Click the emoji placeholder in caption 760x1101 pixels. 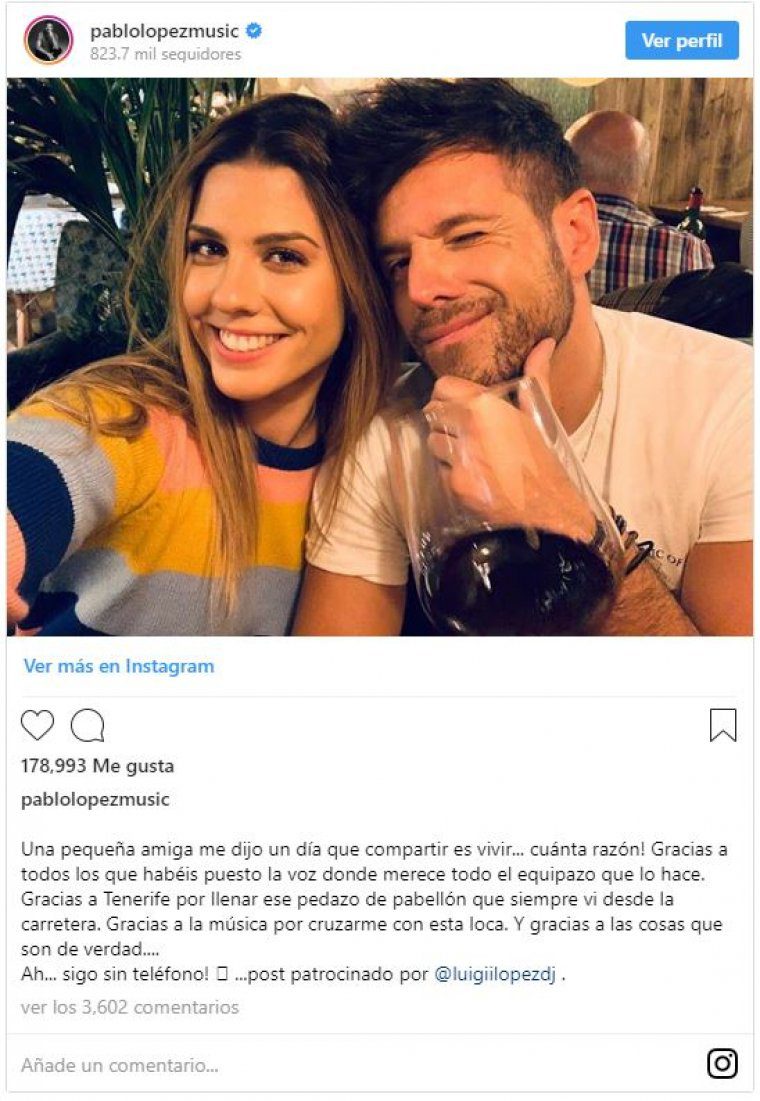tap(222, 974)
